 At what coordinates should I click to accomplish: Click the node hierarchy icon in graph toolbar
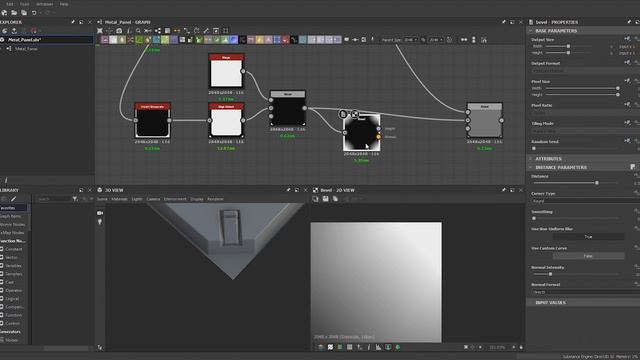[158, 31]
